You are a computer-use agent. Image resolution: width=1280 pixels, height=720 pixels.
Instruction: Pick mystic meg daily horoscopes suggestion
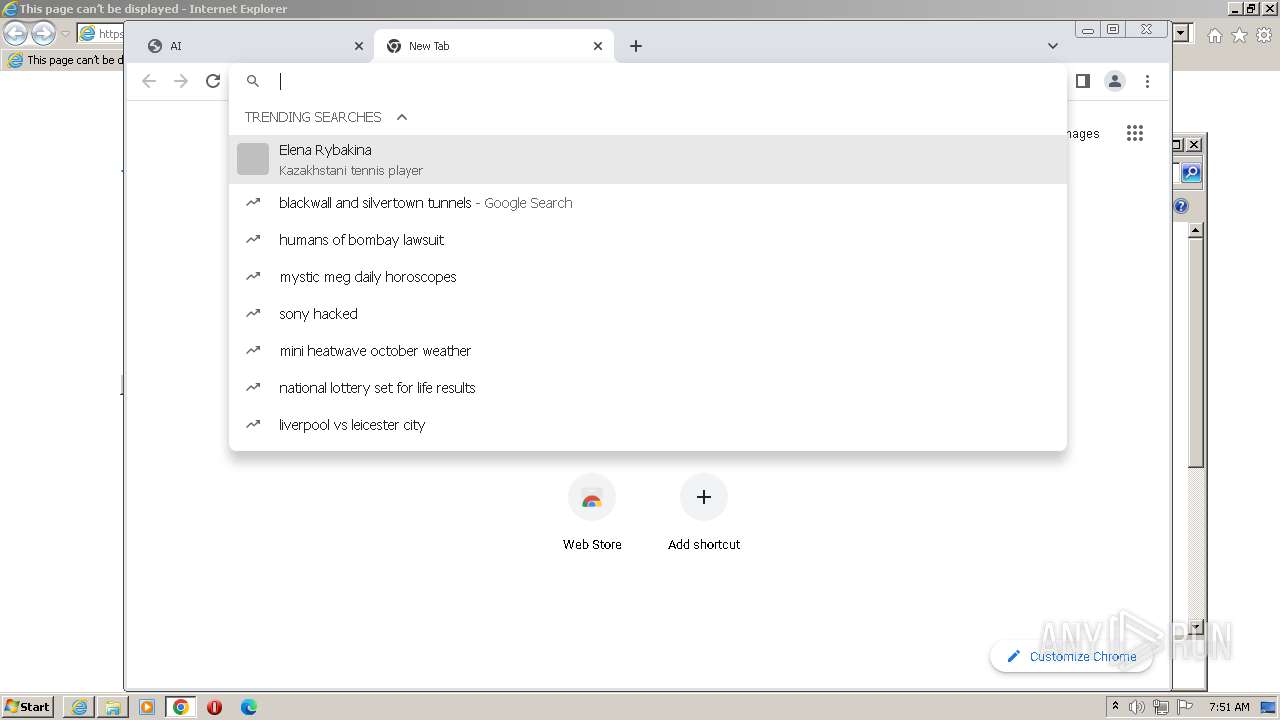[648, 277]
